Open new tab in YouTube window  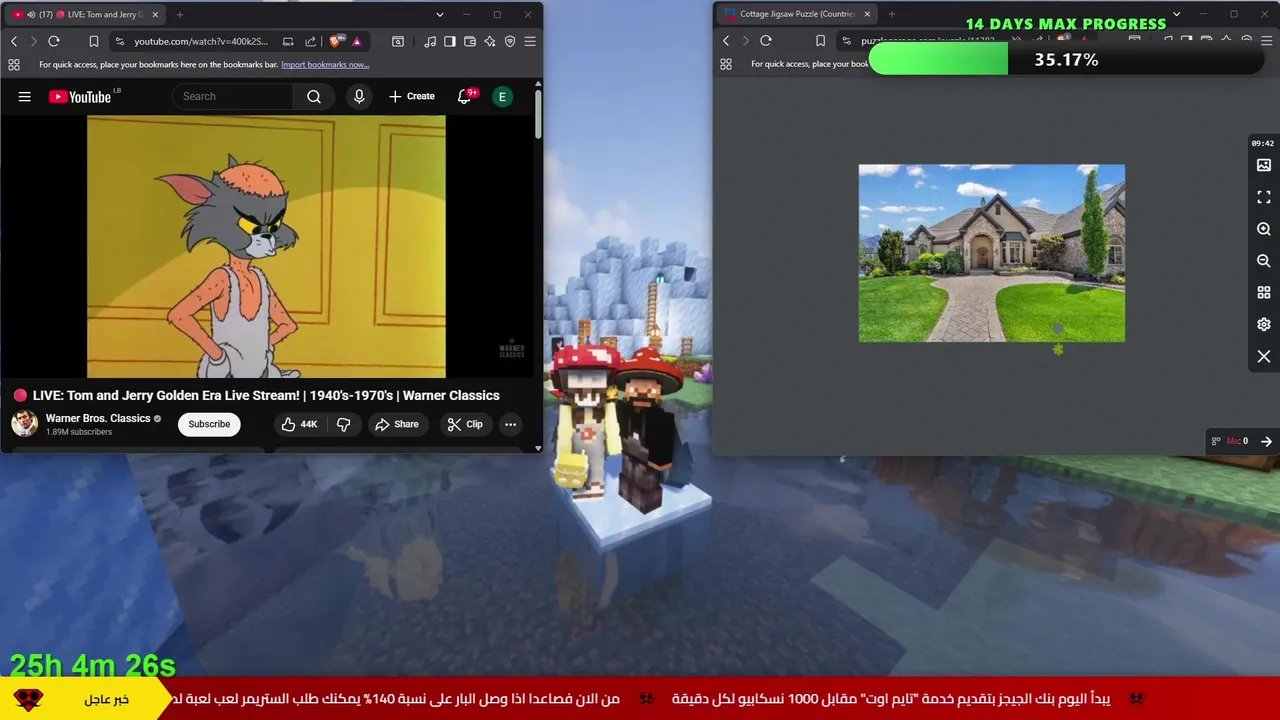(180, 14)
